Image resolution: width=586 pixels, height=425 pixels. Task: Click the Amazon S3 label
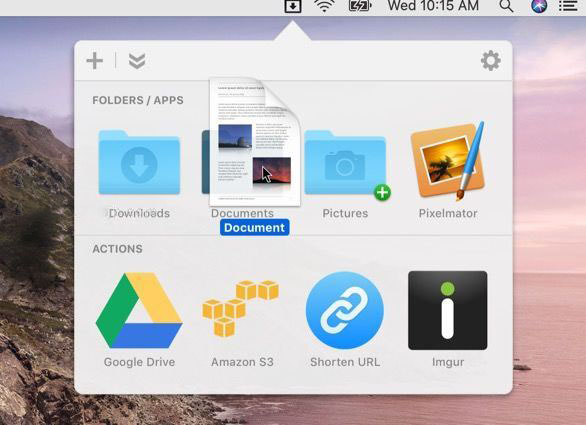(242, 362)
